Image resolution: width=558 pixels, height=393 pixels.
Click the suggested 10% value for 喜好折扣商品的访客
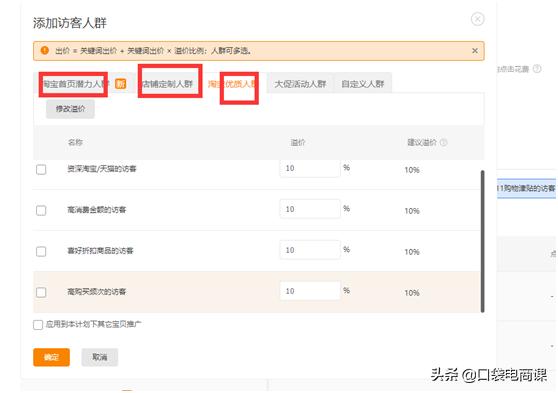coord(412,252)
